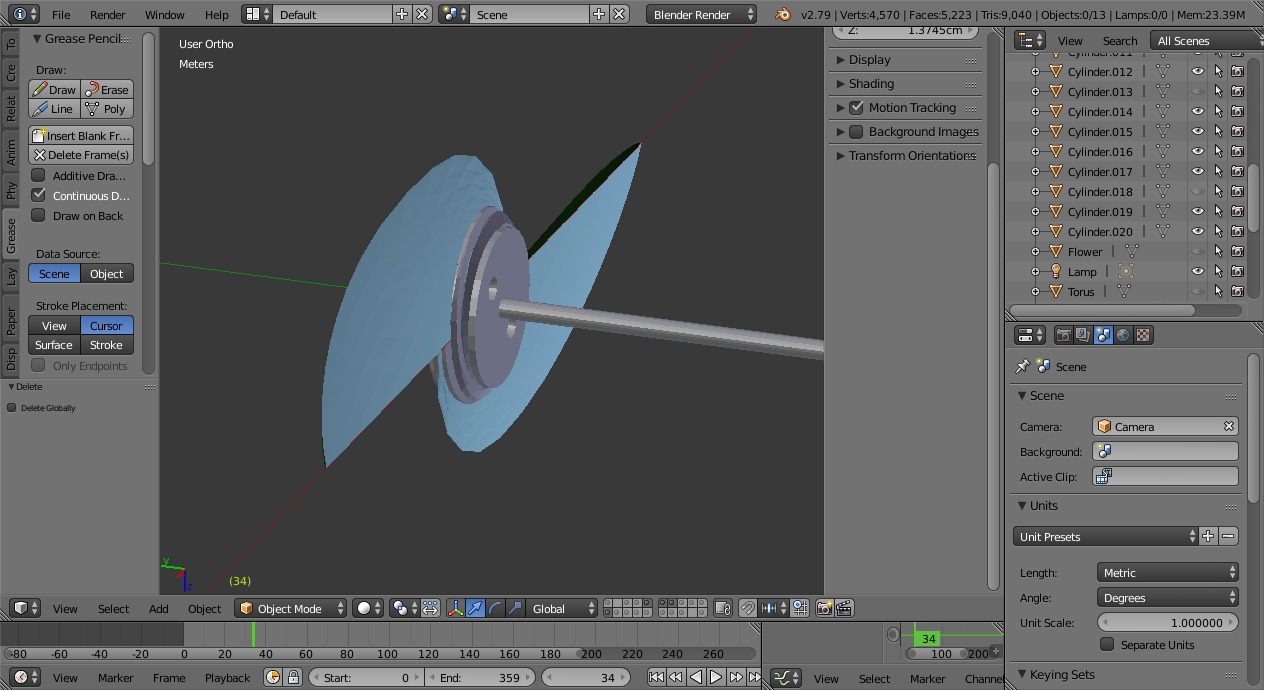Image resolution: width=1264 pixels, height=690 pixels.
Task: Enable Draw on Back checkbox
Action: [39, 215]
